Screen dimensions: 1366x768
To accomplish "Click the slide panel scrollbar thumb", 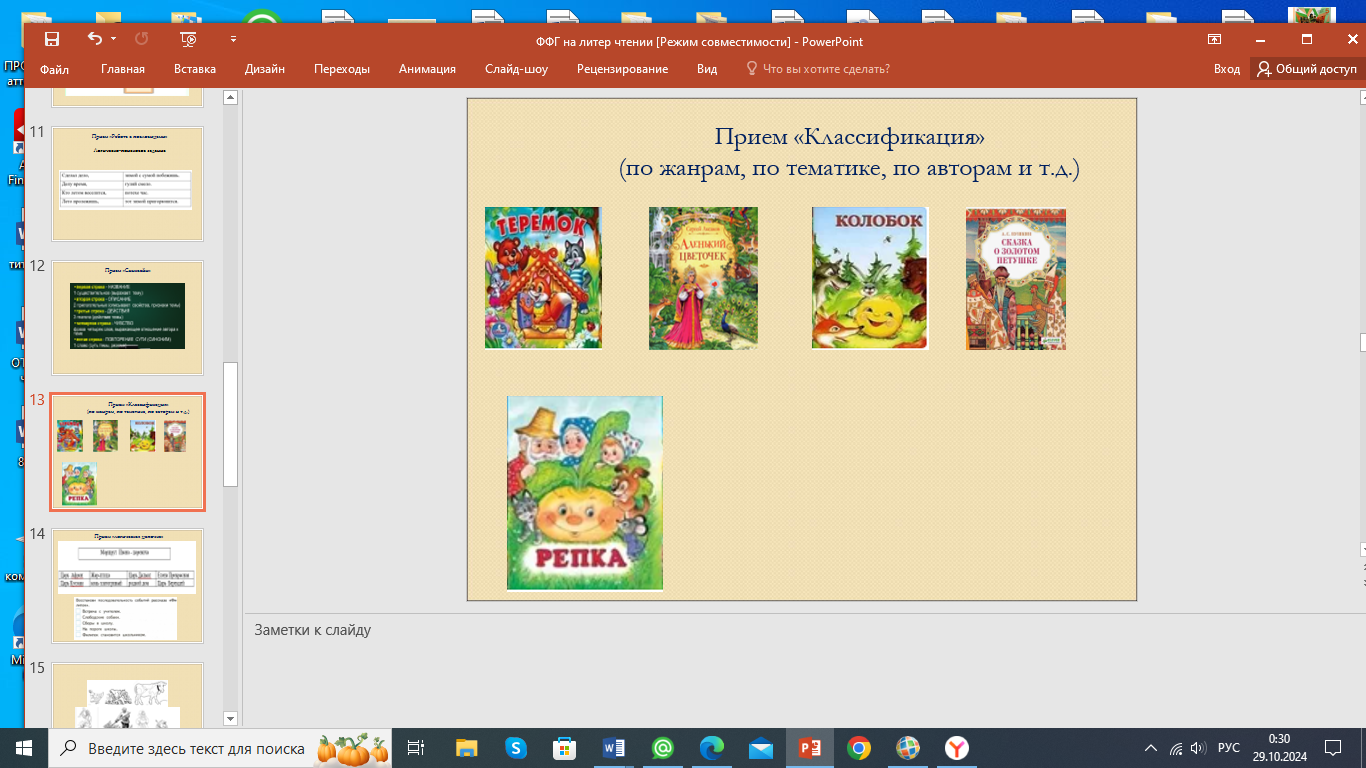I will (x=230, y=424).
